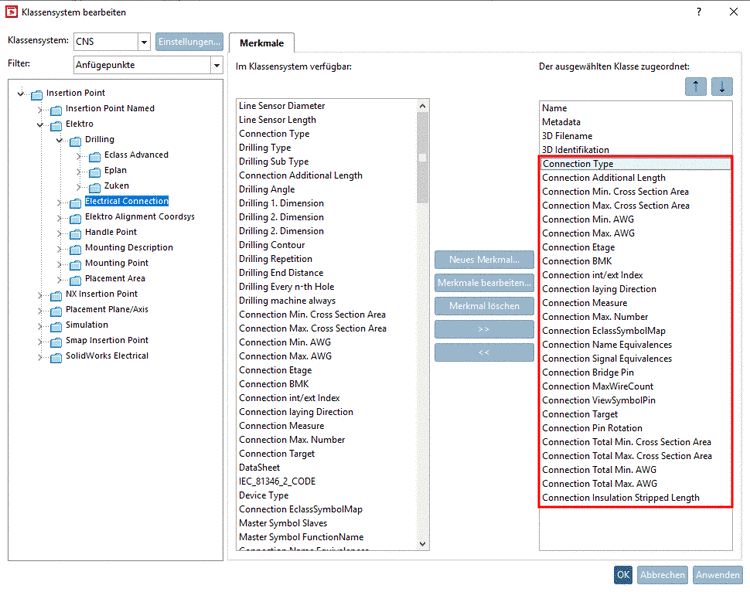Click scroll-up arrow of available attributes list
The image size is (750, 592).
pyautogui.click(x=422, y=106)
